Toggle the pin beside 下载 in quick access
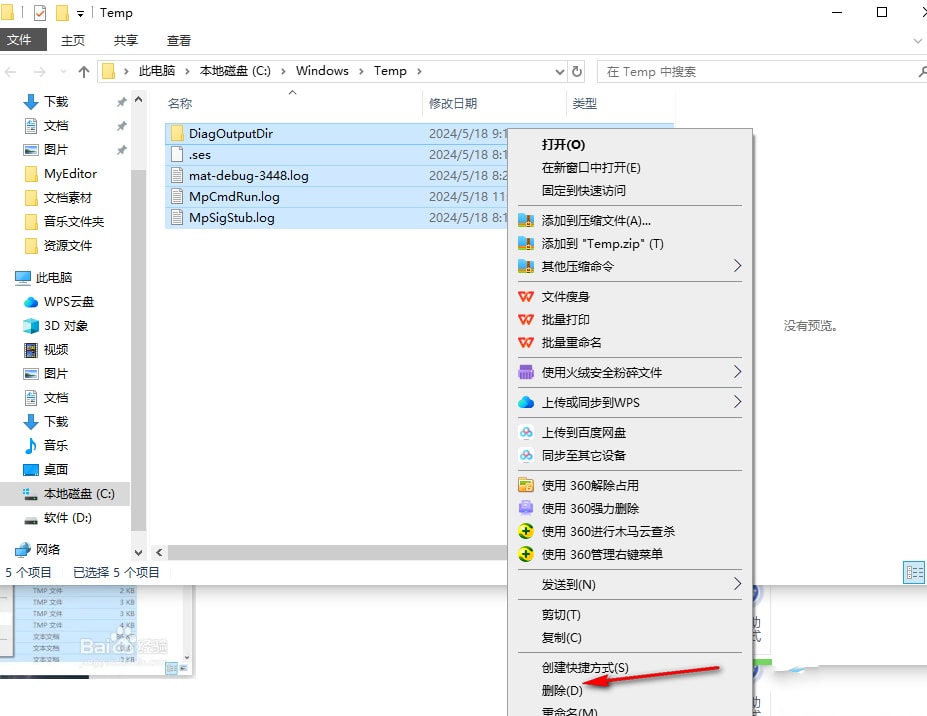 [x=121, y=101]
